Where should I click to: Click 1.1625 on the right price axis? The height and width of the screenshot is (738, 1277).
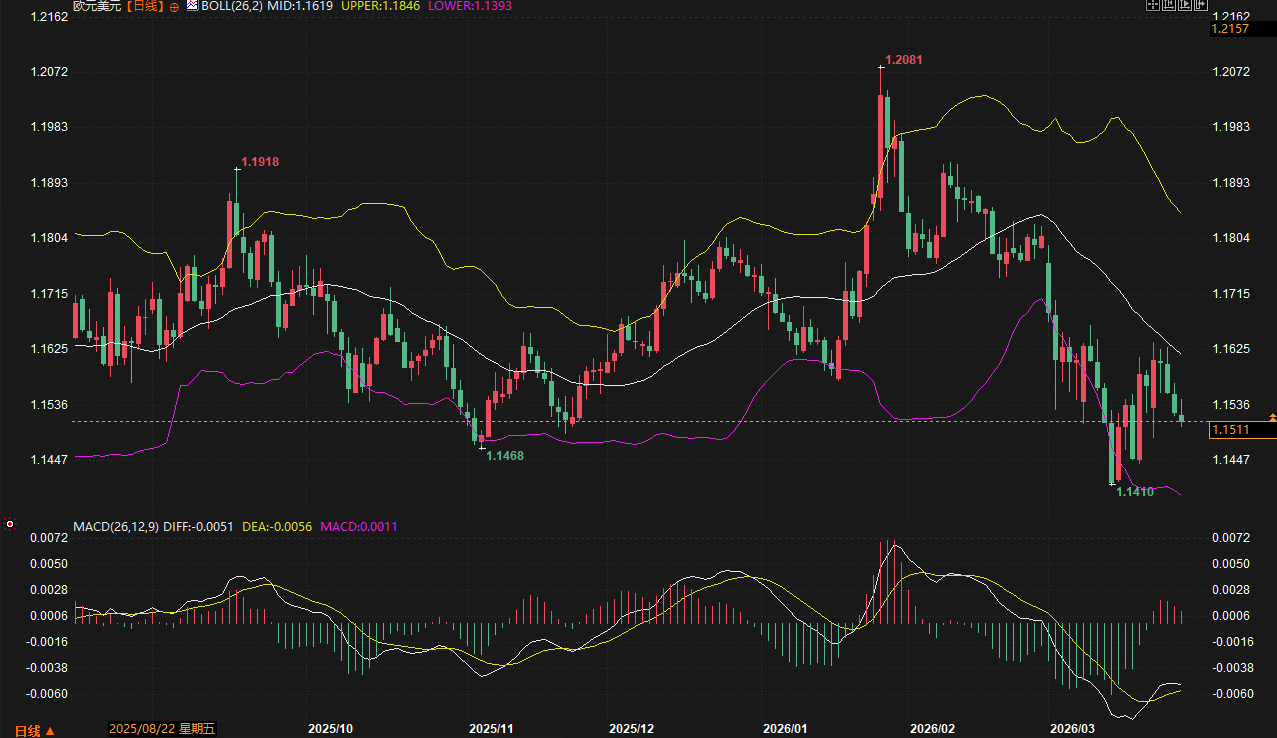pos(1230,349)
